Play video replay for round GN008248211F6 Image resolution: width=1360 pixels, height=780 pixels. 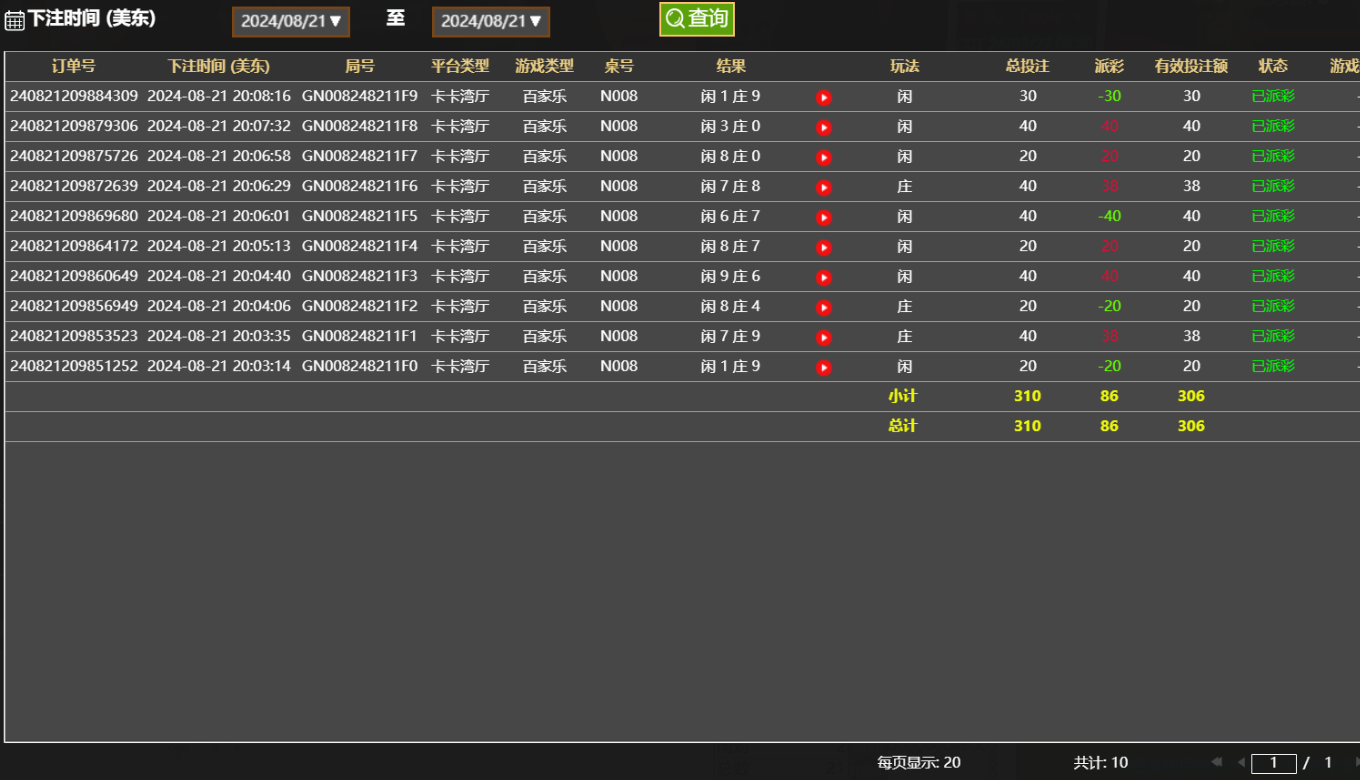pyautogui.click(x=823, y=188)
